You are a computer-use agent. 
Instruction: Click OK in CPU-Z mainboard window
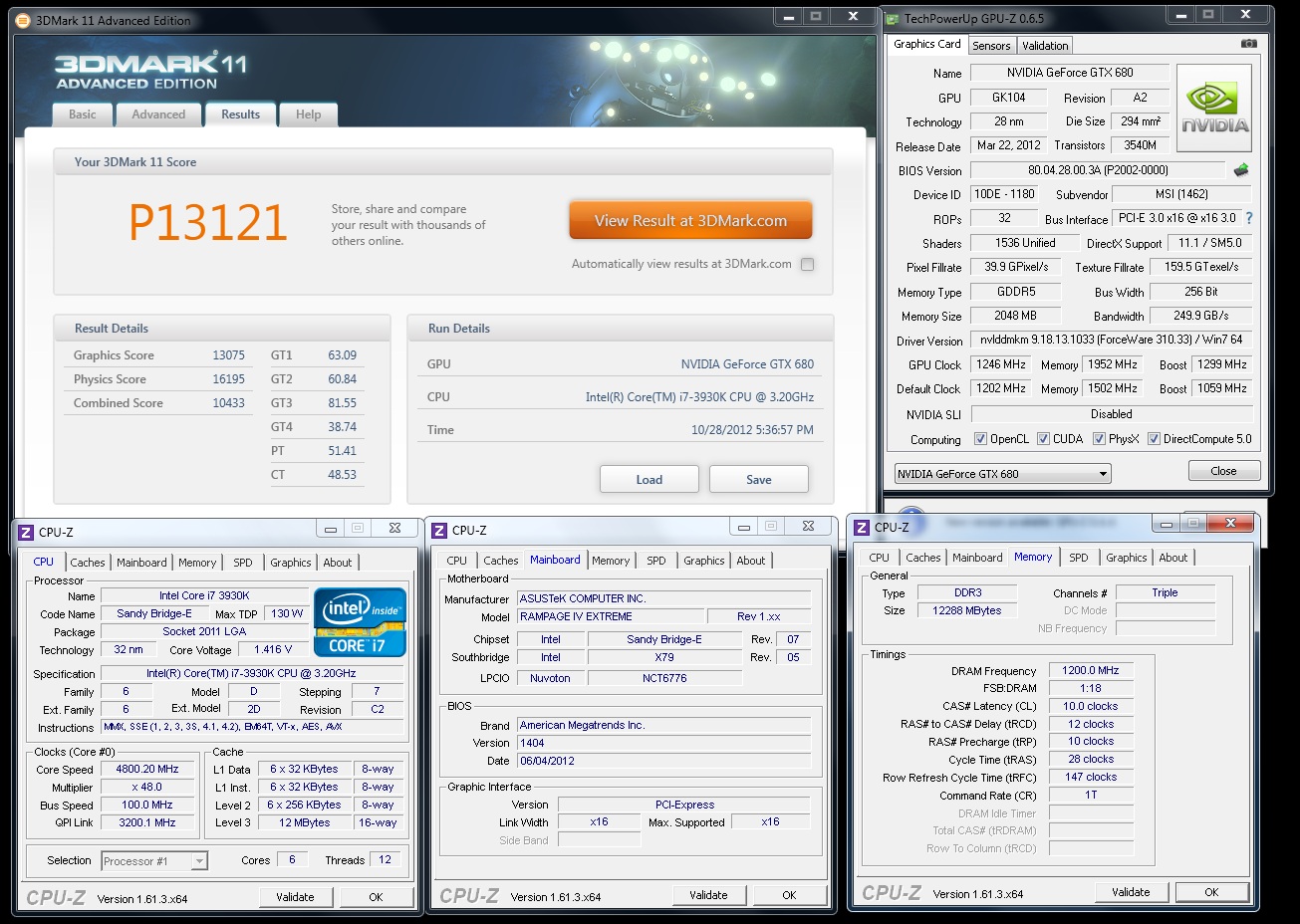[x=789, y=895]
